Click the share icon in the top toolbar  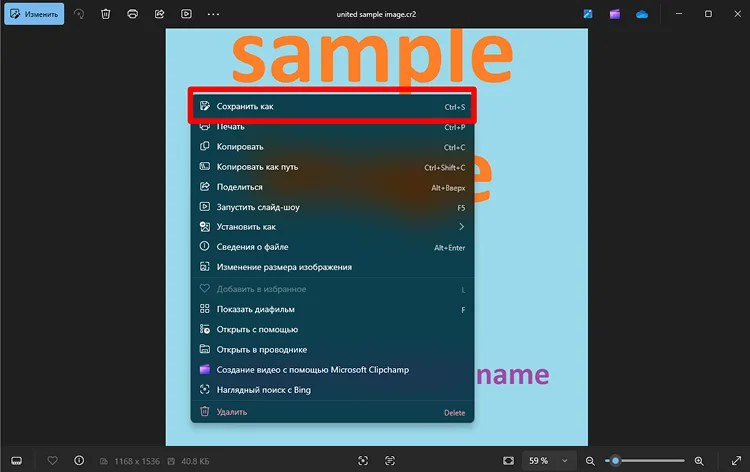coord(159,15)
